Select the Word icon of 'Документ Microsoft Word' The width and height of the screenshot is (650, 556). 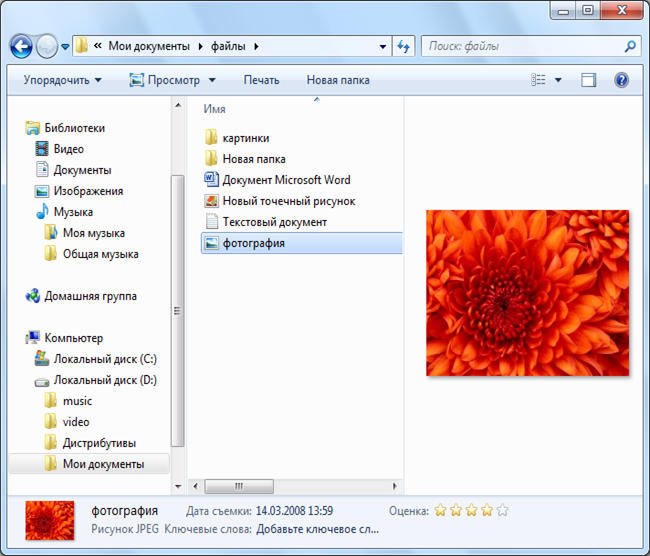(x=211, y=179)
